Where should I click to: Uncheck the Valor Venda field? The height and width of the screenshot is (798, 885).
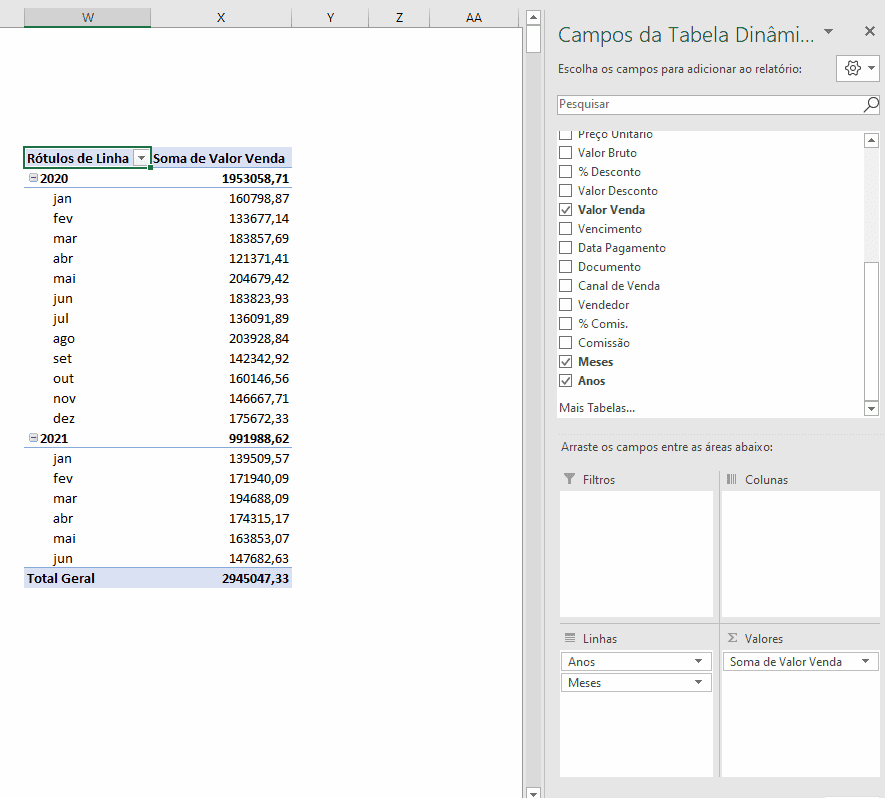[566, 210]
